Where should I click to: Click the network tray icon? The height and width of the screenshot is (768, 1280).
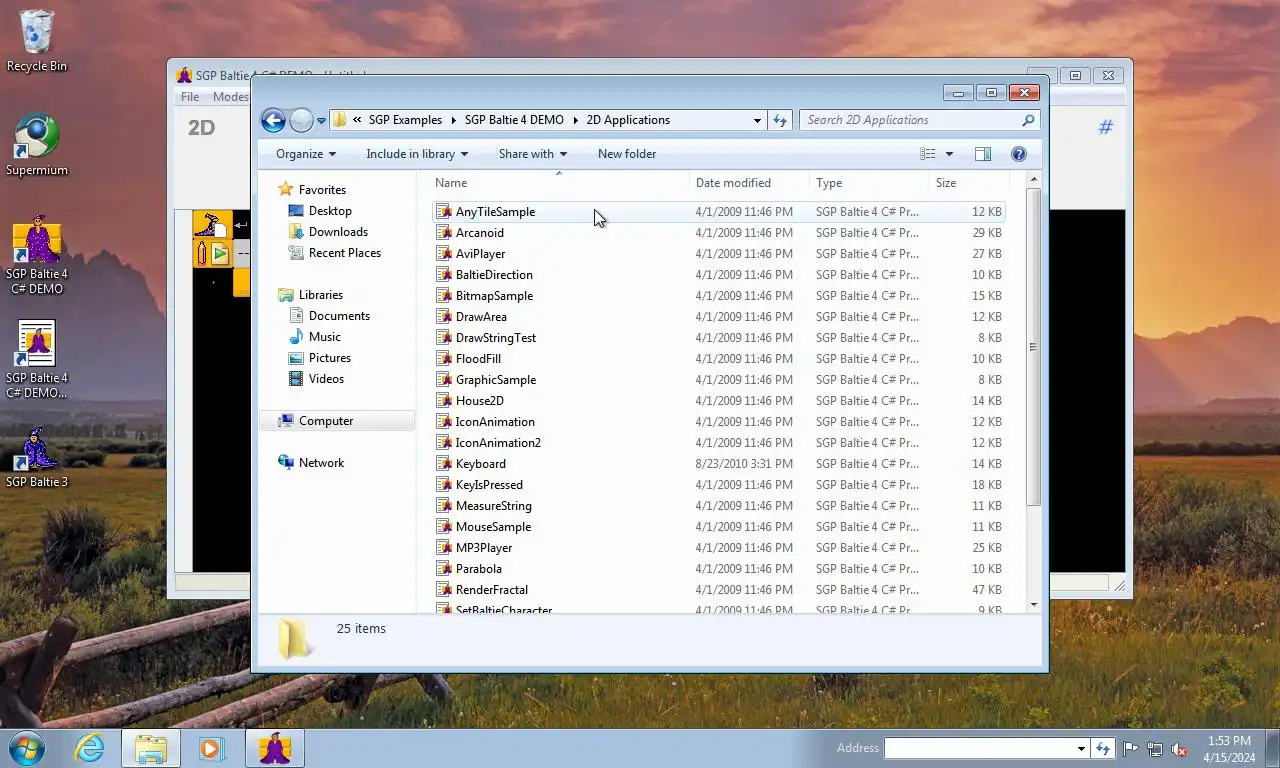pos(1155,749)
